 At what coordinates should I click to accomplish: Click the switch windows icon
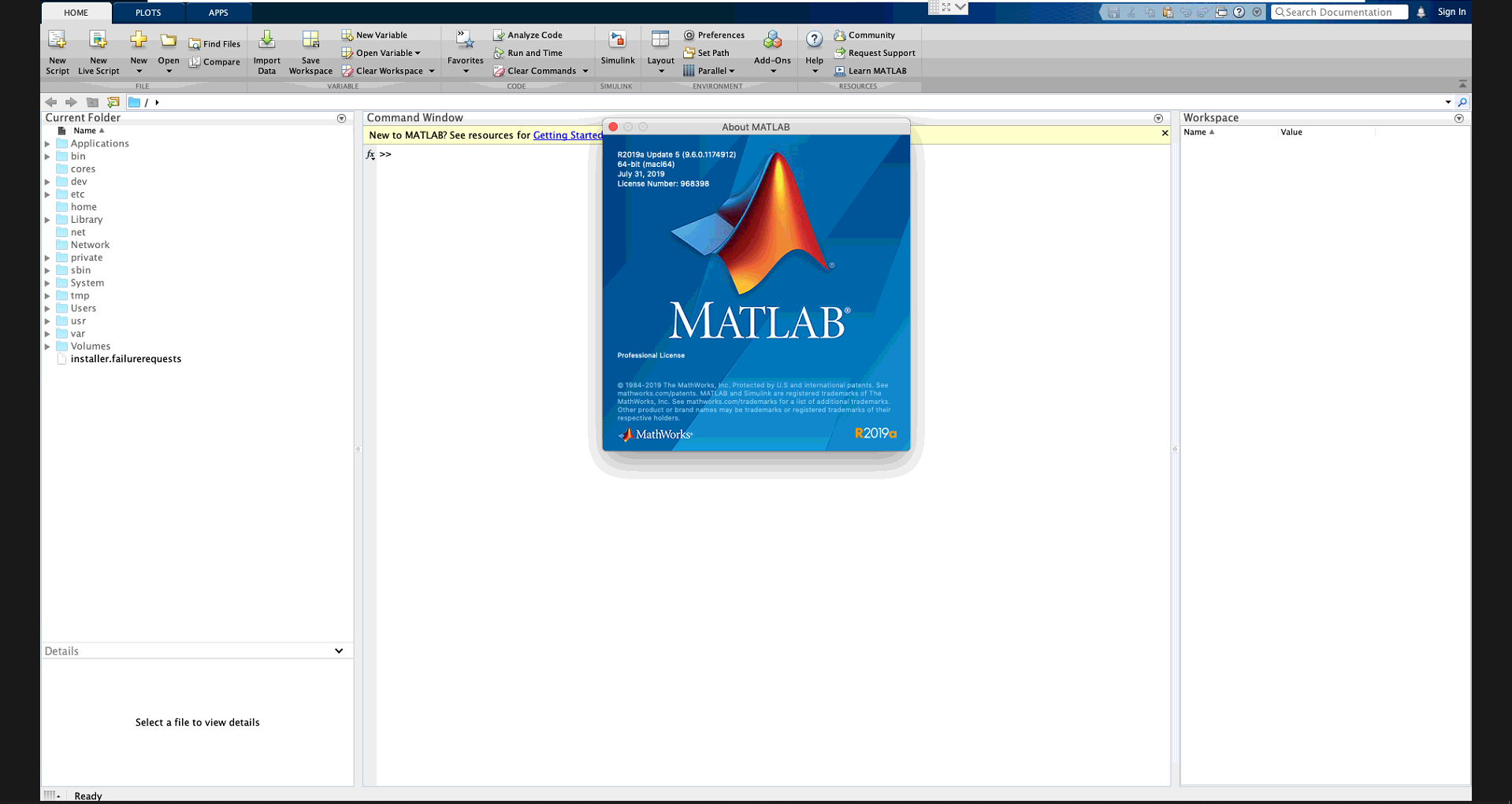tap(1221, 12)
